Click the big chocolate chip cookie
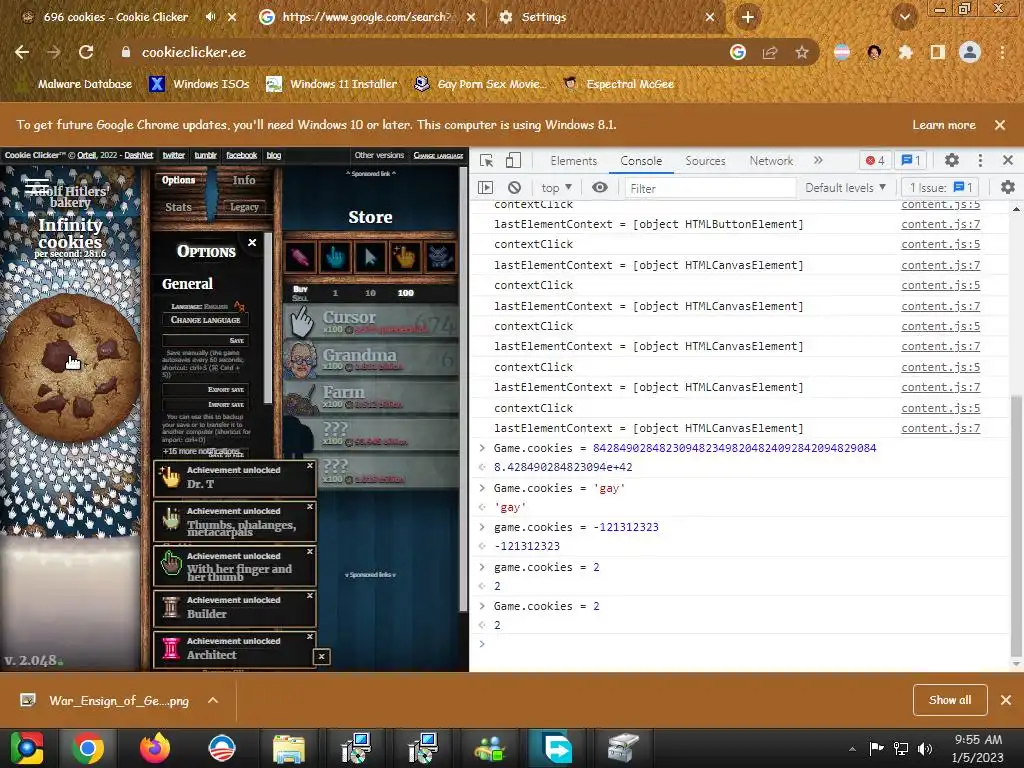The width and height of the screenshot is (1024, 768). point(70,368)
